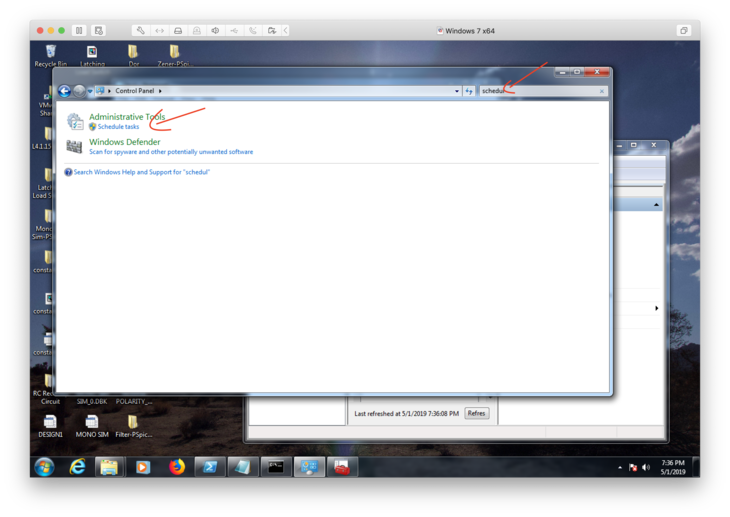Switch to Command Prompt in the taskbar

(276, 467)
